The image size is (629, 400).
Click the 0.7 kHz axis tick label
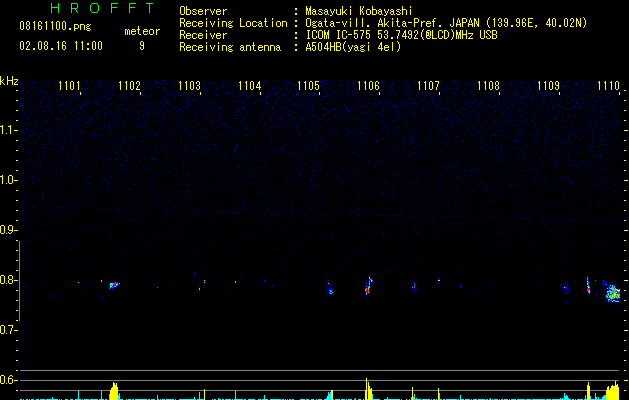[x=8, y=330]
